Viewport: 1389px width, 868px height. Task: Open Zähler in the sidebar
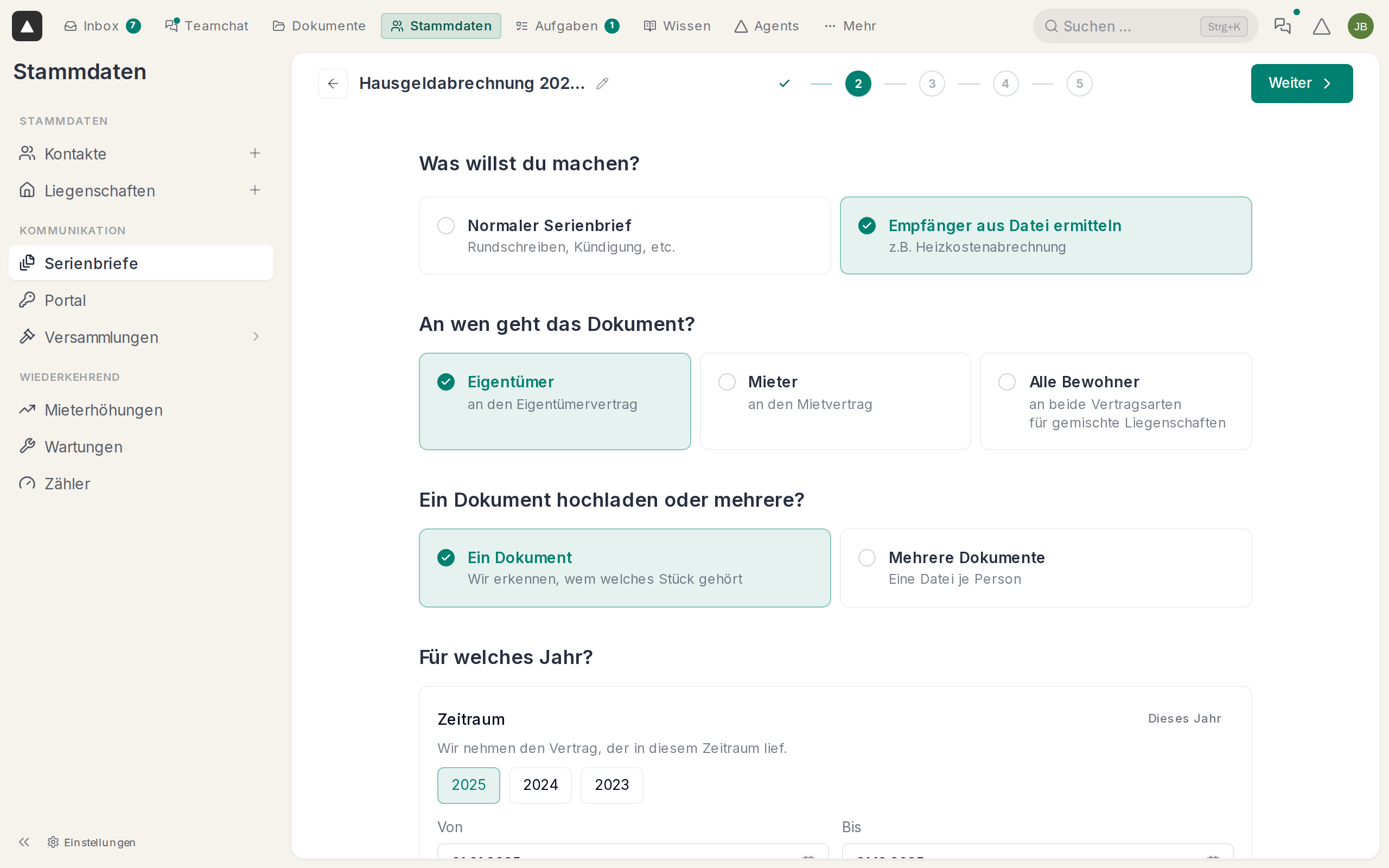point(141,483)
